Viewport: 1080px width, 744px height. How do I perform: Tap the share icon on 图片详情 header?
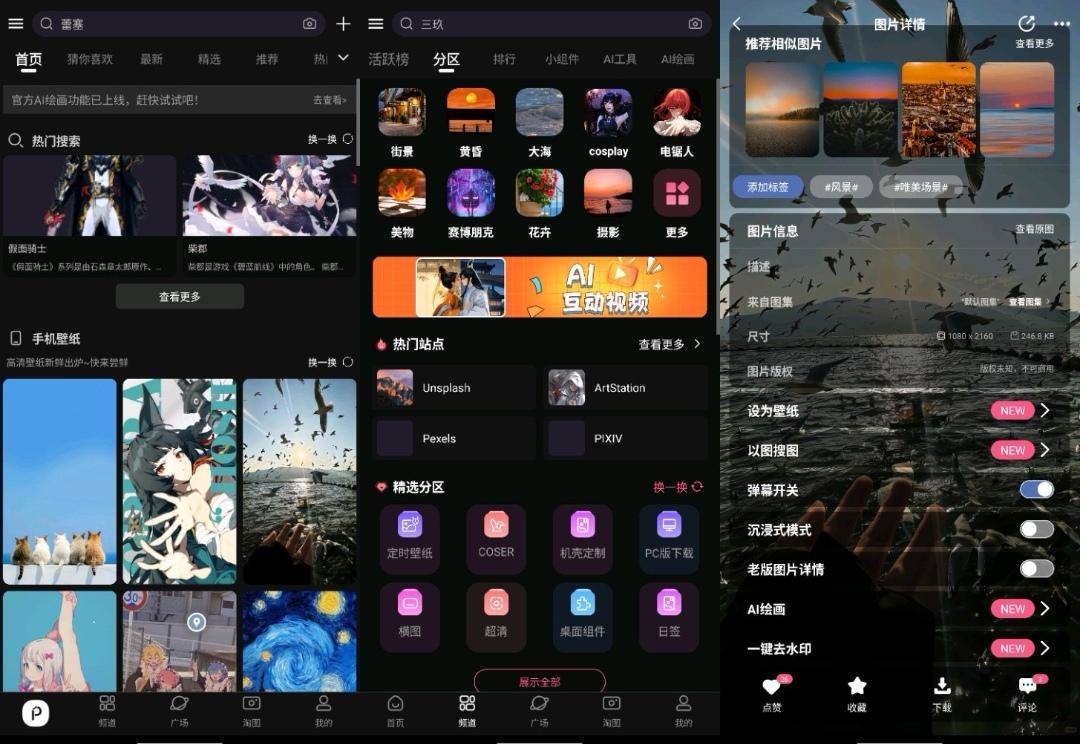pos(1026,24)
